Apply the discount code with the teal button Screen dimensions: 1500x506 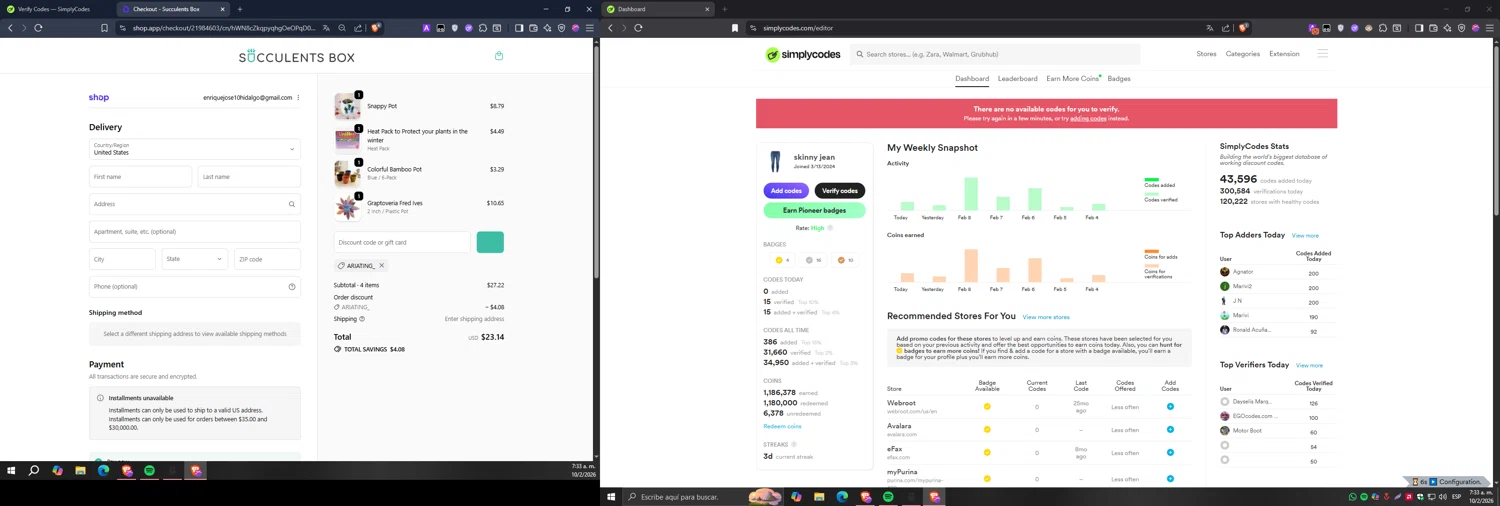(490, 242)
